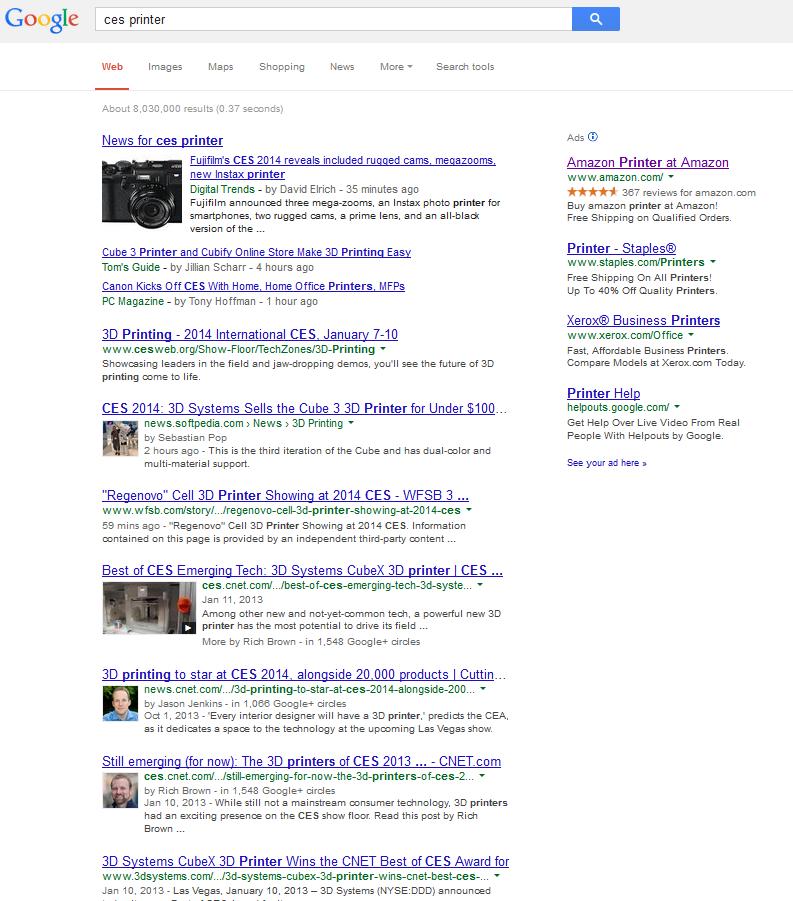Open 3D Systems CubeX Wins CNET Award result
This screenshot has width=793, height=901.
click(x=306, y=861)
